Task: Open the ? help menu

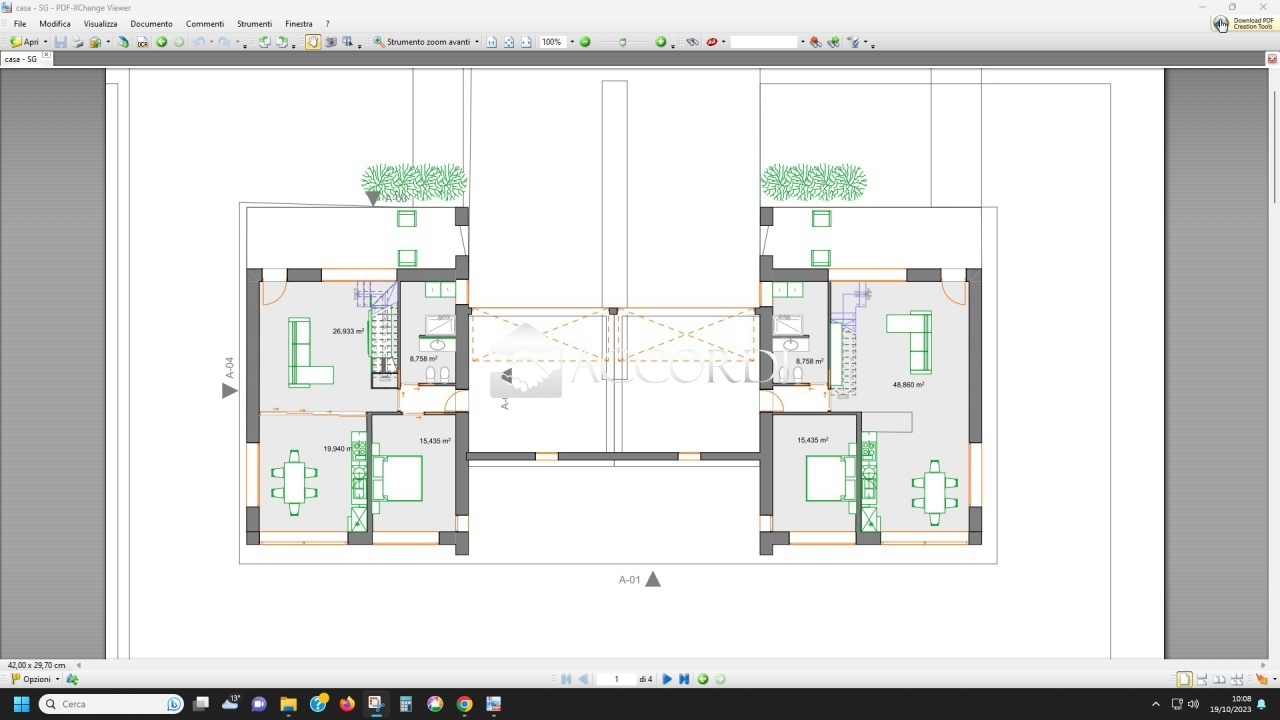Action: [327, 24]
